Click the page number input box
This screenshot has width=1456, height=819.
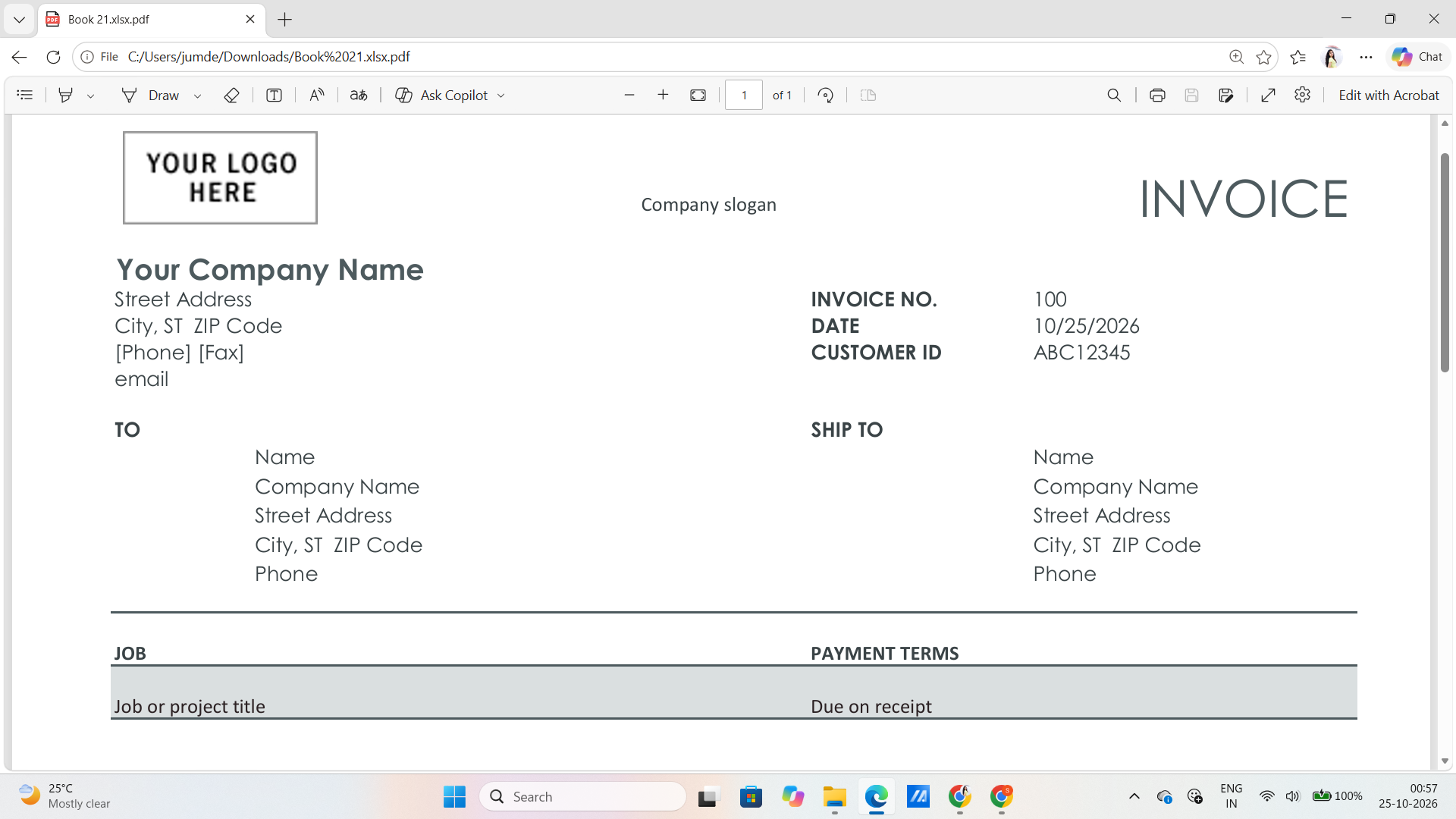coord(744,95)
